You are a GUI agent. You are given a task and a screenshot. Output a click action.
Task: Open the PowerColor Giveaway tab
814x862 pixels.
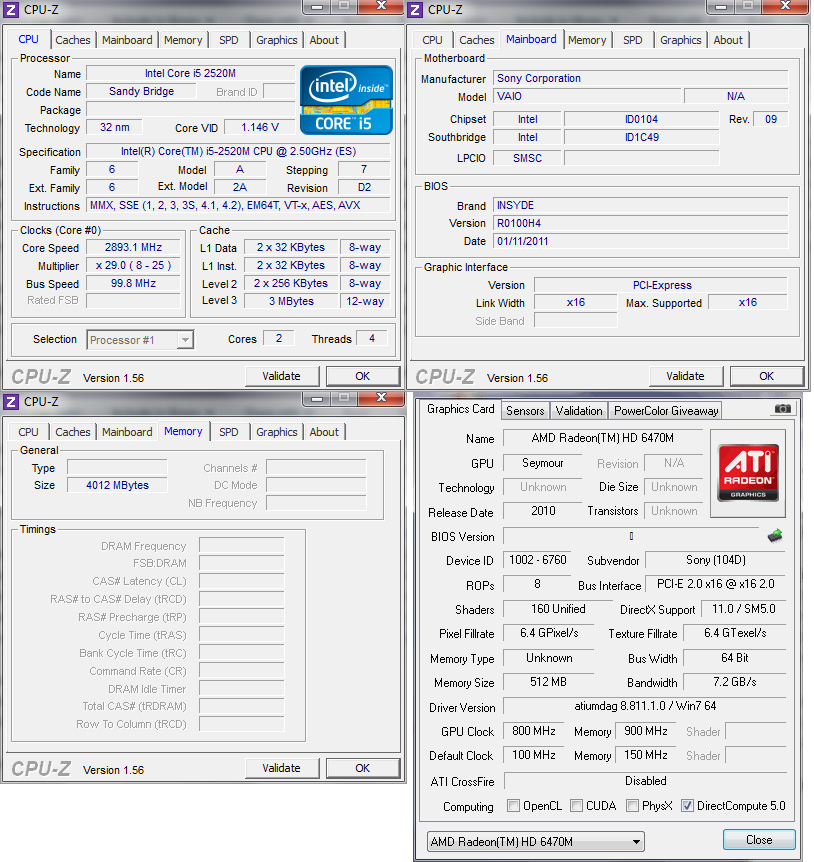(665, 410)
